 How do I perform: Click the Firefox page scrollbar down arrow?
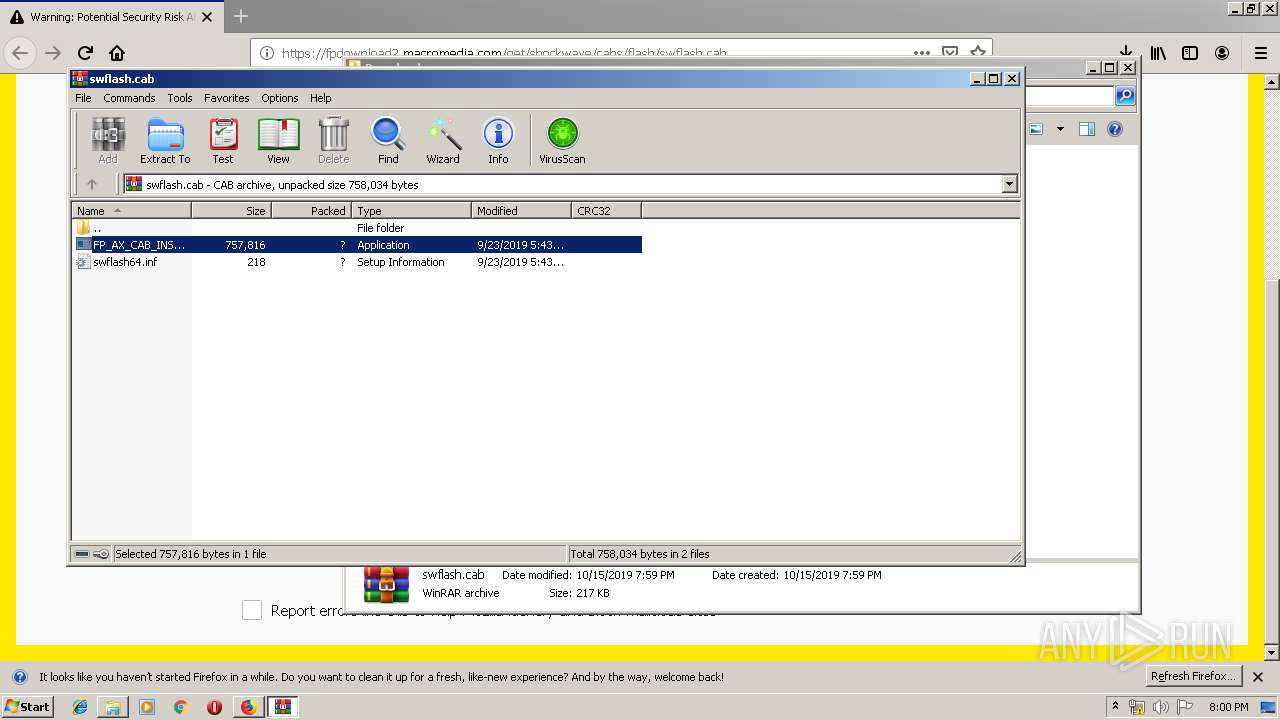(x=1272, y=652)
